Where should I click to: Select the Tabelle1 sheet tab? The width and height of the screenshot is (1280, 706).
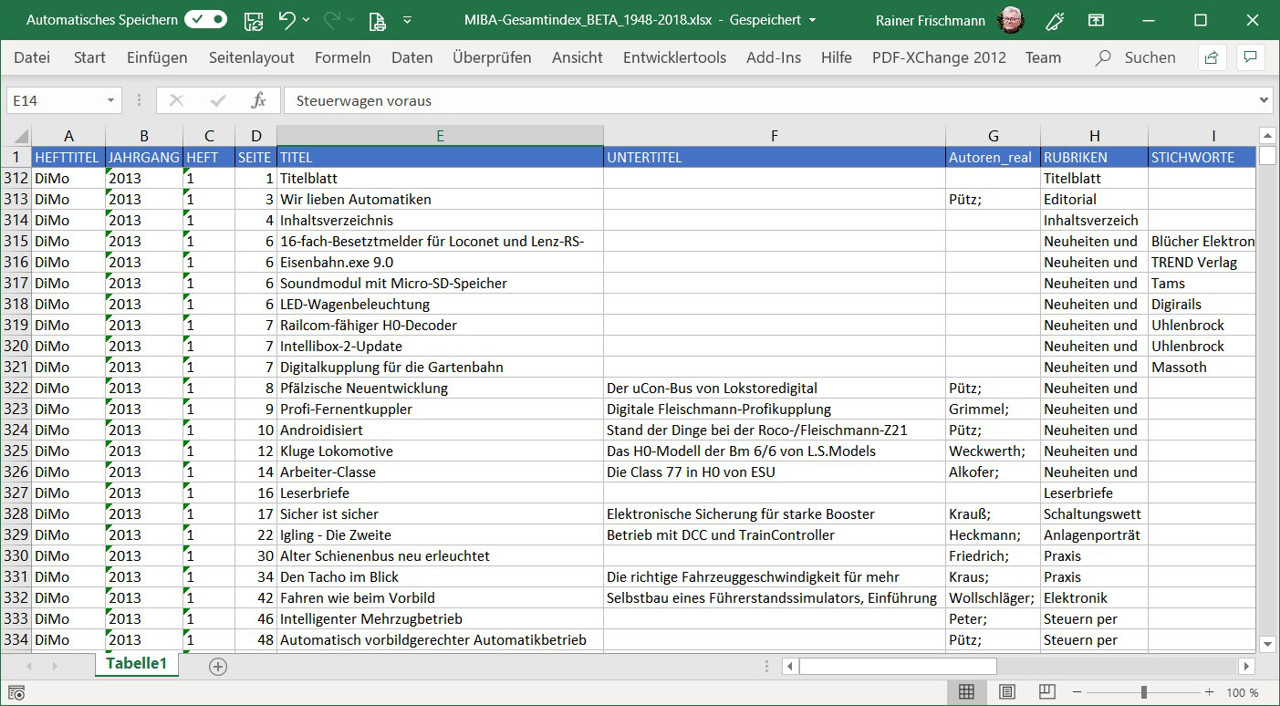136,664
